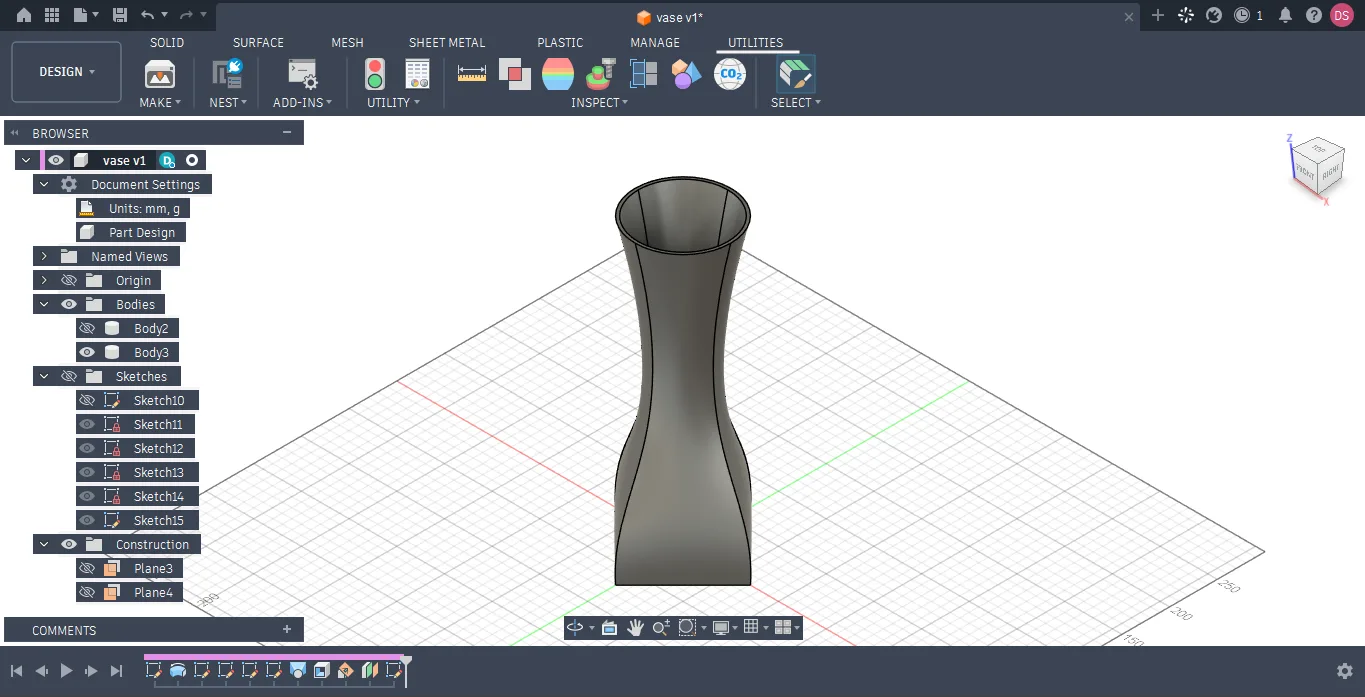This screenshot has width=1365, height=697.
Task: Click the Zebra/Curvature rainbow analysis icon
Action: [x=558, y=74]
